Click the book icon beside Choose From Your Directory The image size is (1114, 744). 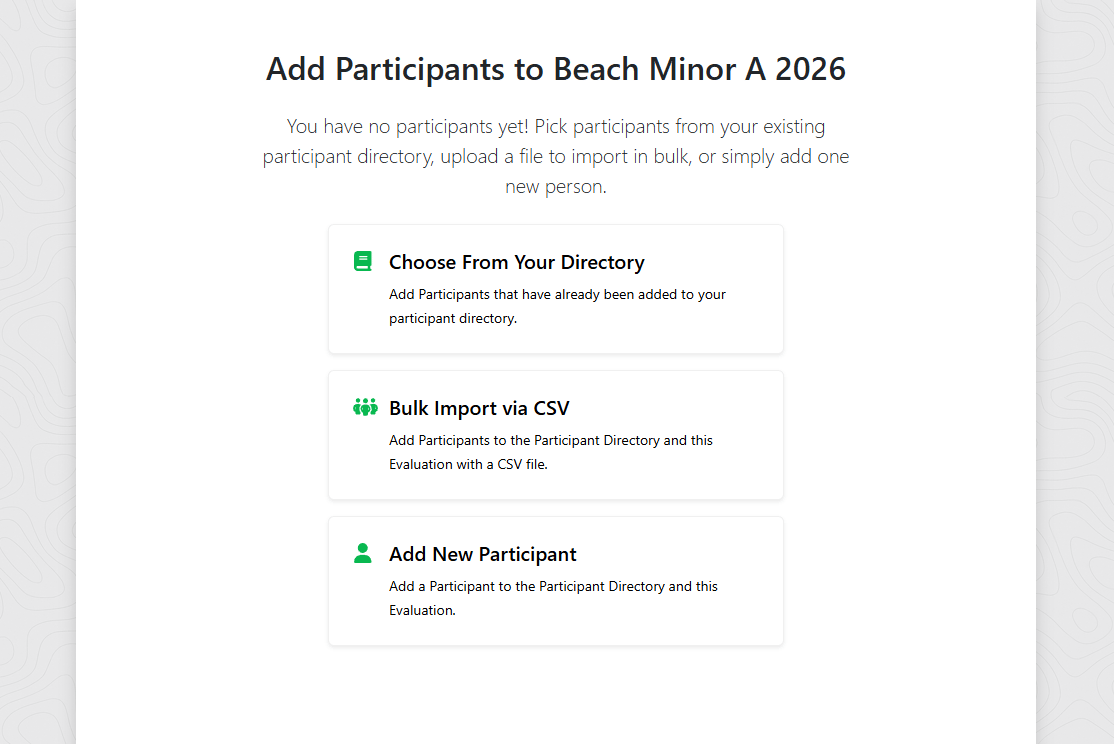point(362,261)
